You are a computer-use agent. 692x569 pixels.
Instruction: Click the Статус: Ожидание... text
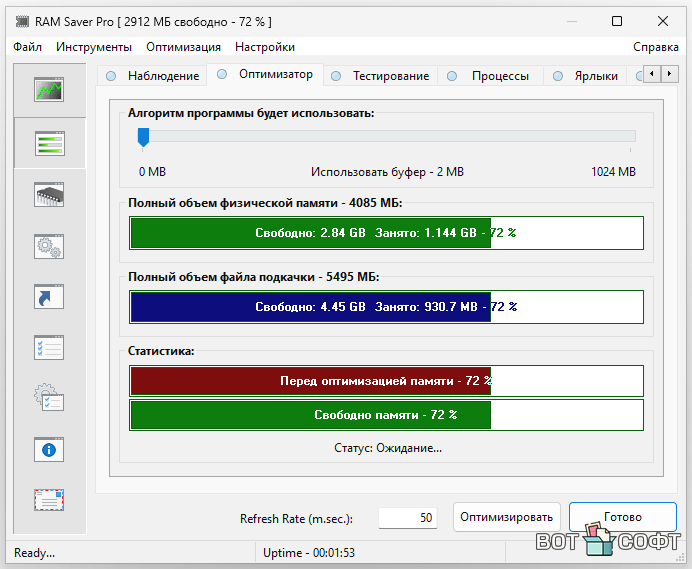point(388,448)
